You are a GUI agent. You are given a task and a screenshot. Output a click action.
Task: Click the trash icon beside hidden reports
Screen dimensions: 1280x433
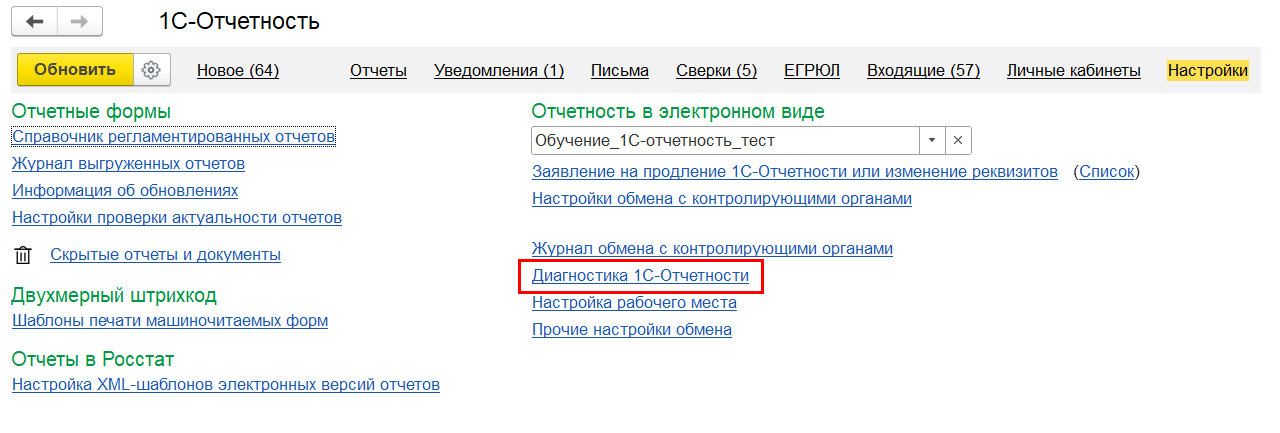23,255
